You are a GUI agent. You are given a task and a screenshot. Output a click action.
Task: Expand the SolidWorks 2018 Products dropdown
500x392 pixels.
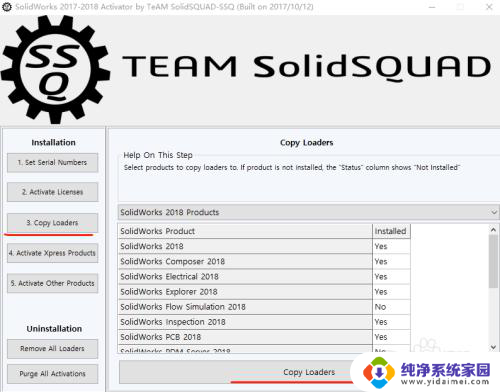click(x=308, y=212)
